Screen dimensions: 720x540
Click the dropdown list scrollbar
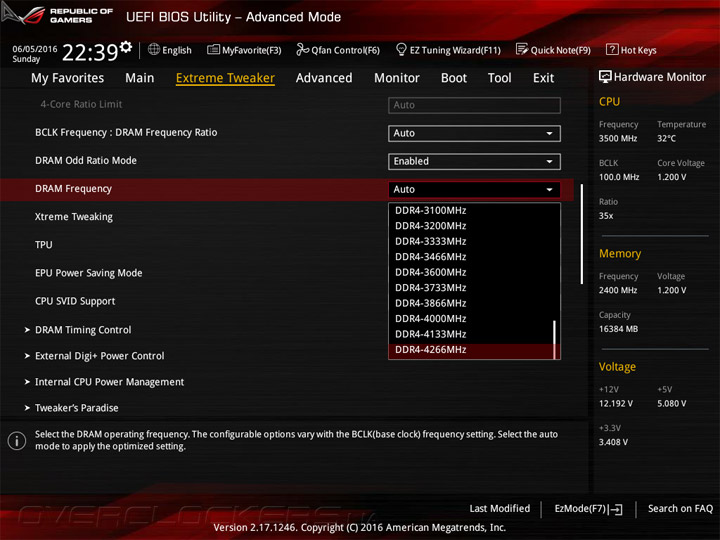coord(555,339)
